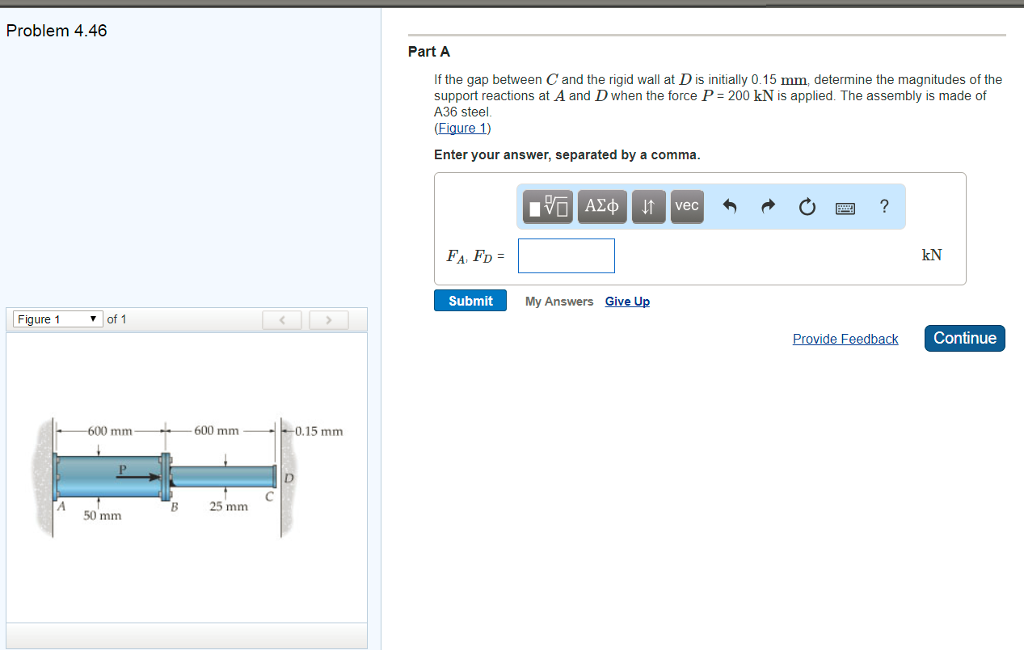1024x650 pixels.
Task: Open the equation help question mark
Action: pyautogui.click(x=884, y=206)
